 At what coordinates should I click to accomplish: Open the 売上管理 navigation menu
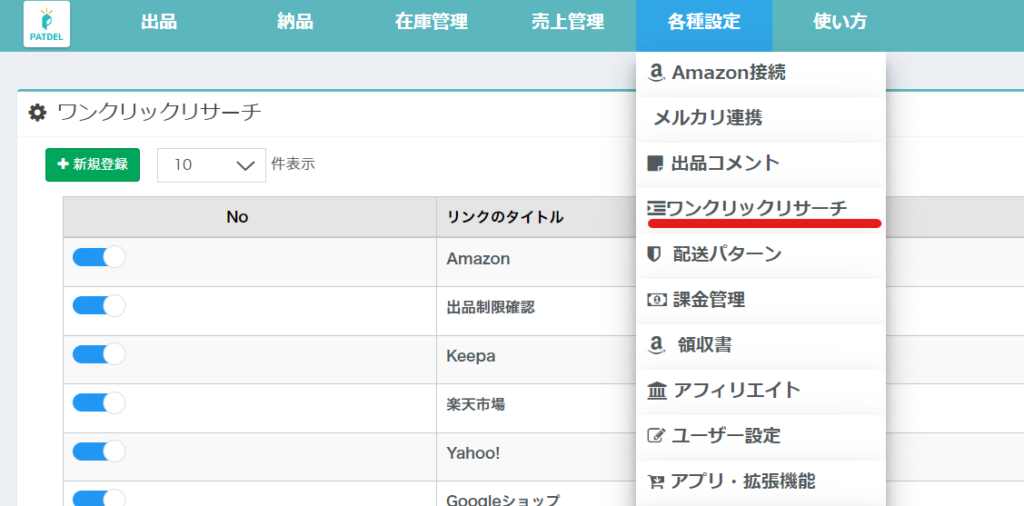coord(567,23)
